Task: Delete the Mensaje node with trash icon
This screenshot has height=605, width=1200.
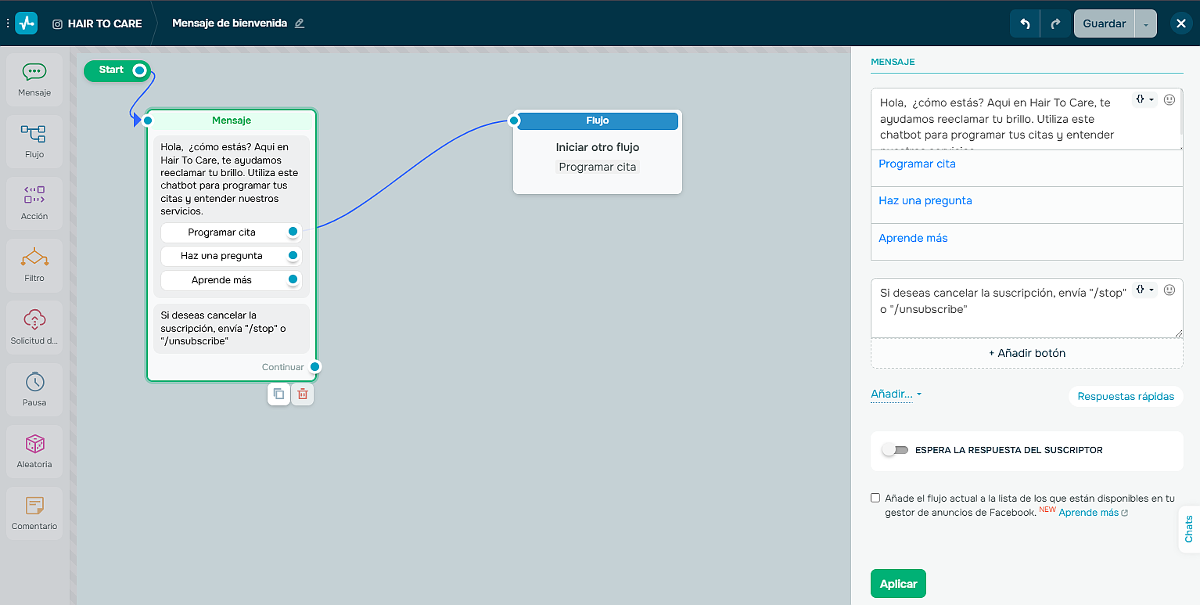Action: [303, 394]
